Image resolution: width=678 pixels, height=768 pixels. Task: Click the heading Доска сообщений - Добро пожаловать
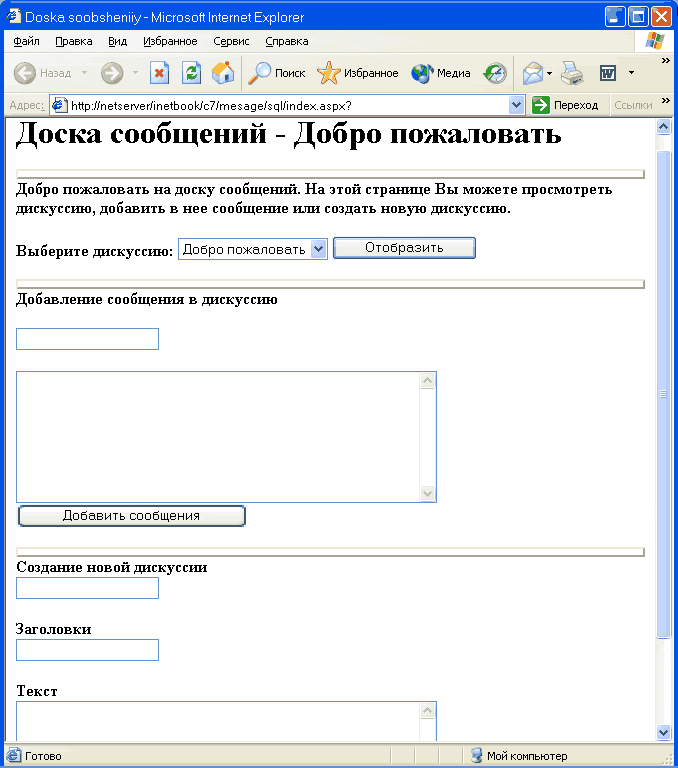(289, 134)
